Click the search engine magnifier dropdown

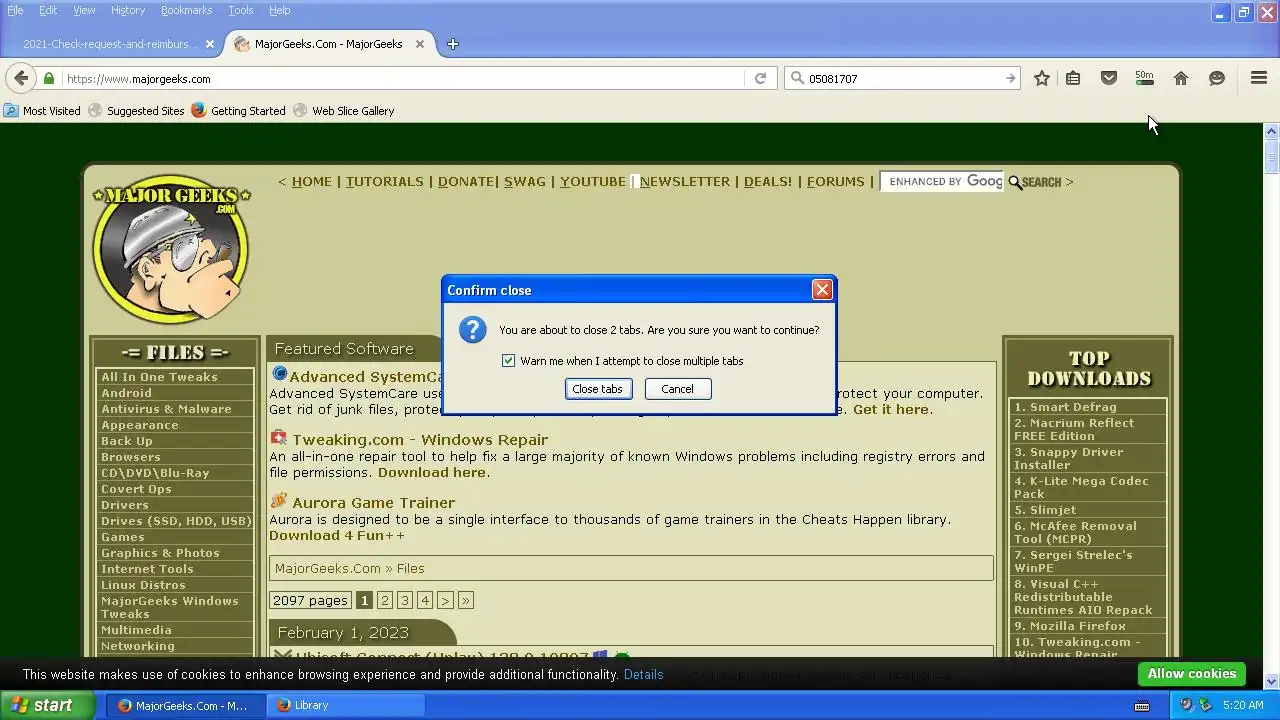click(x=797, y=78)
